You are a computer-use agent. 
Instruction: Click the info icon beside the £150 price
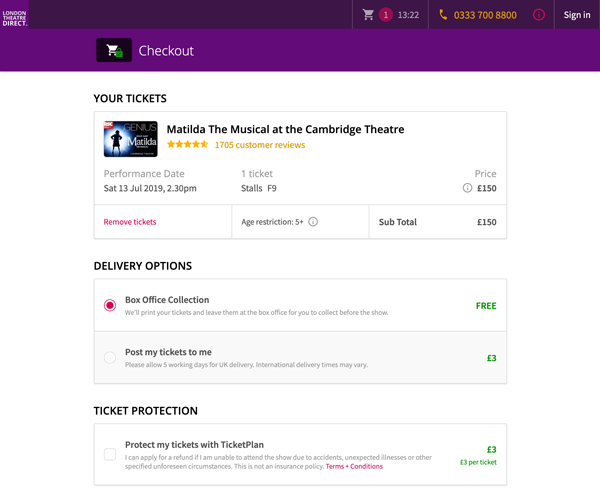467,188
